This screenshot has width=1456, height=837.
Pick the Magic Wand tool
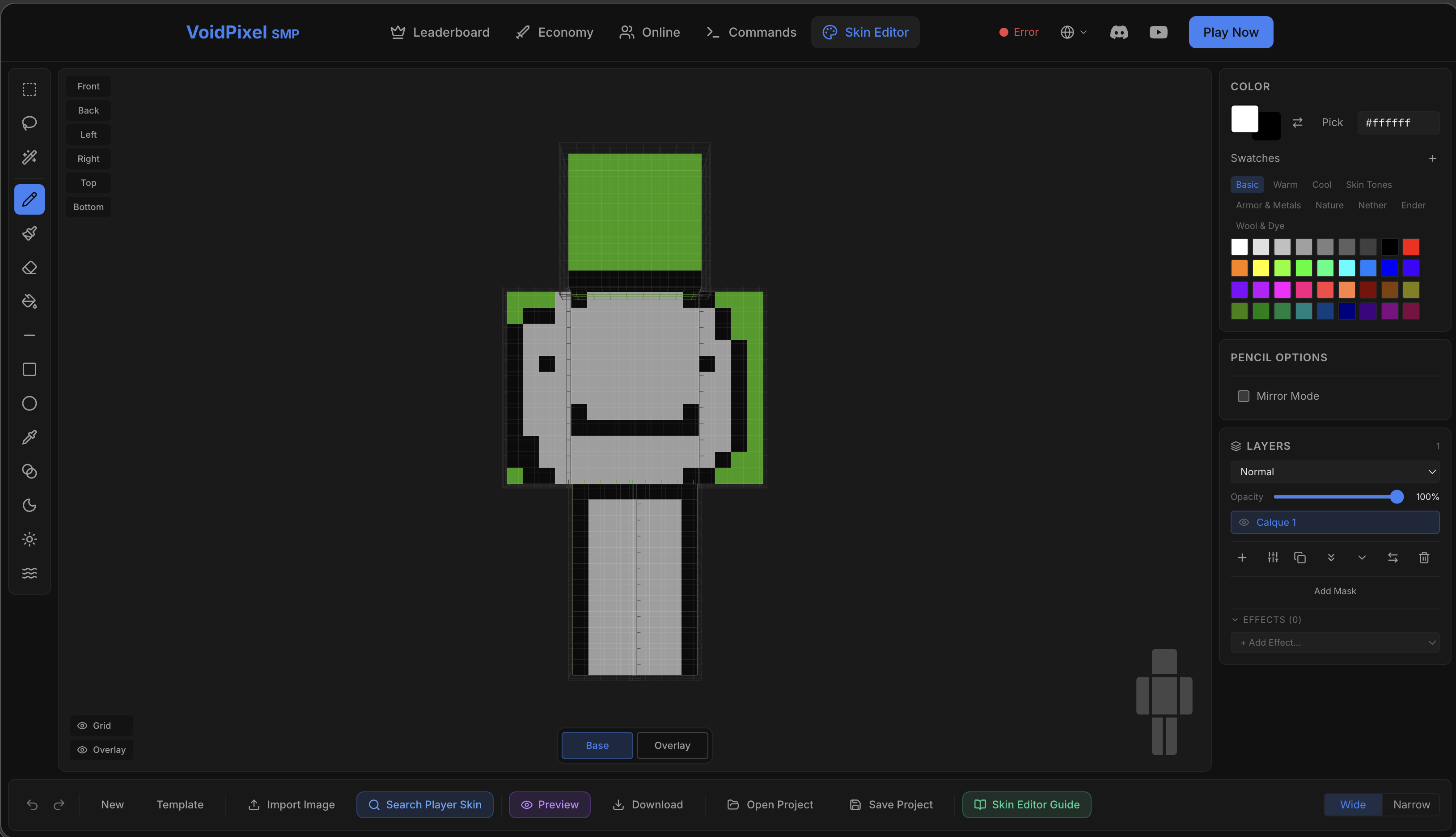point(29,157)
